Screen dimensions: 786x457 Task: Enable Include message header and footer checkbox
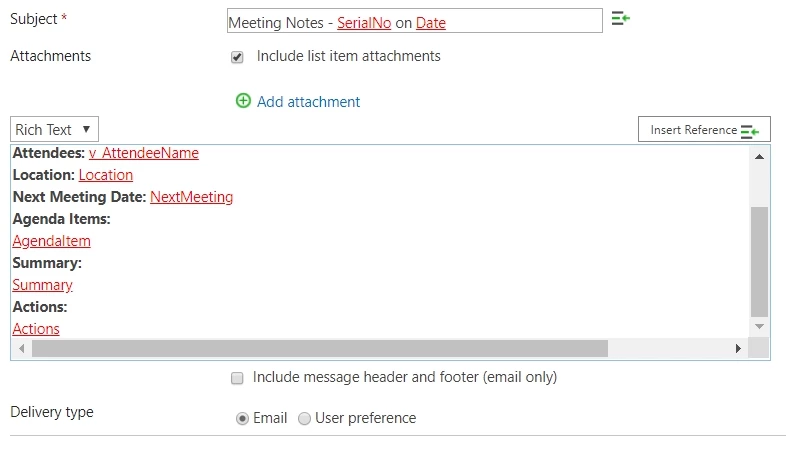click(x=237, y=378)
